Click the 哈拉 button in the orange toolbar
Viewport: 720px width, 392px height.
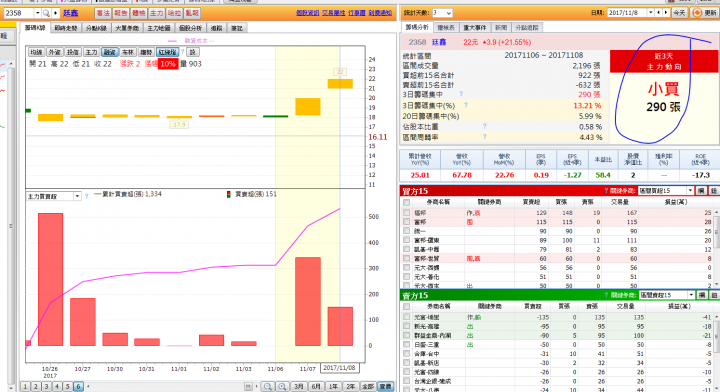click(x=174, y=13)
